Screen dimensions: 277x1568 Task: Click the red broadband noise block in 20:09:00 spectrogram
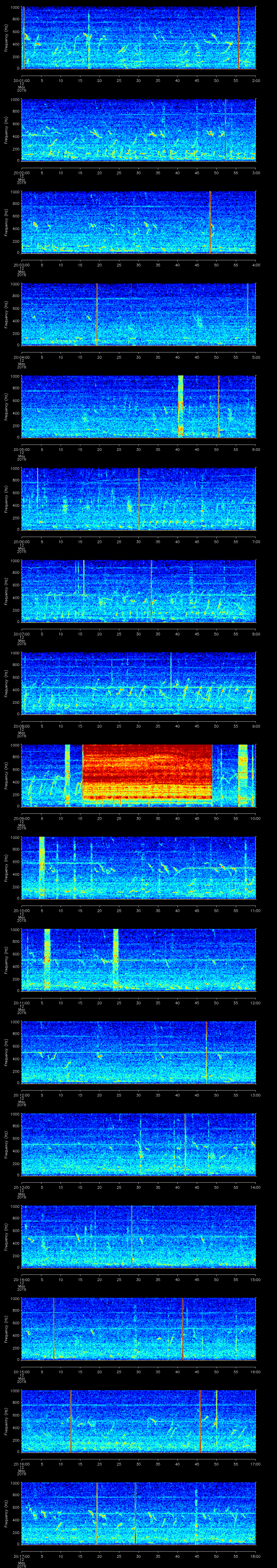tap(147, 771)
